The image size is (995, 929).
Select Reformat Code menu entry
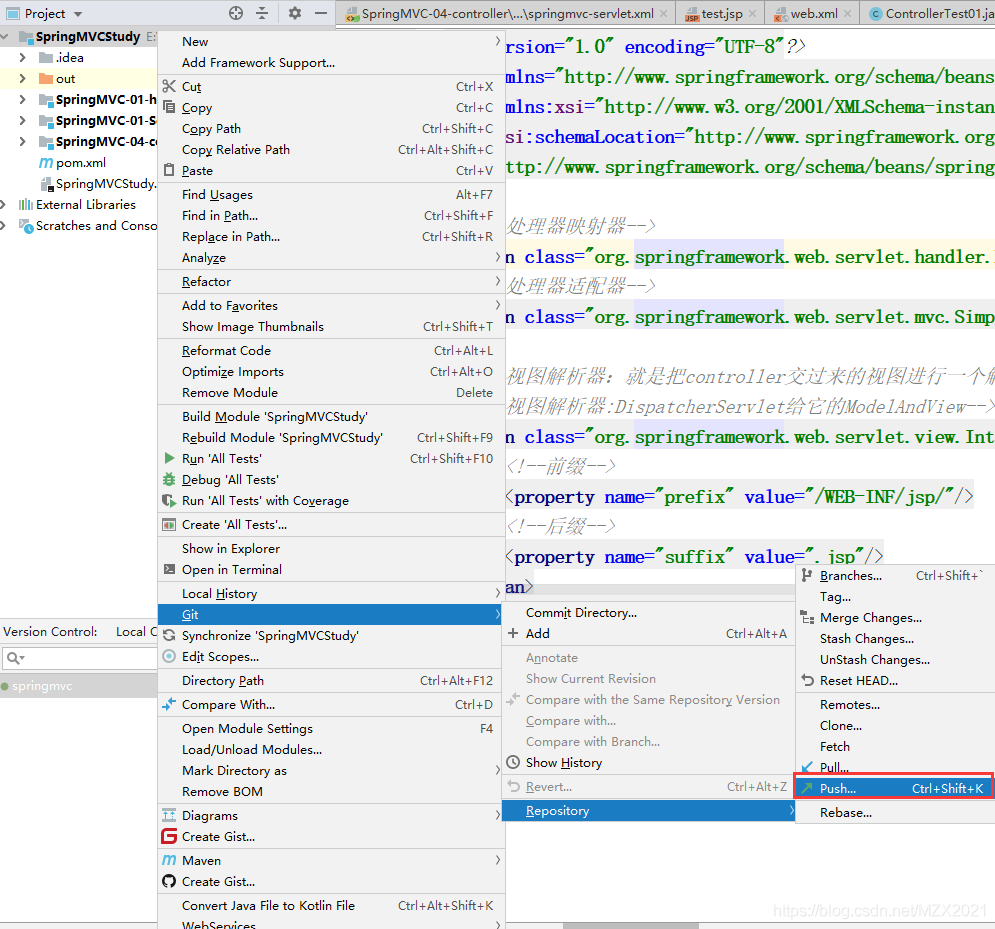coord(226,351)
